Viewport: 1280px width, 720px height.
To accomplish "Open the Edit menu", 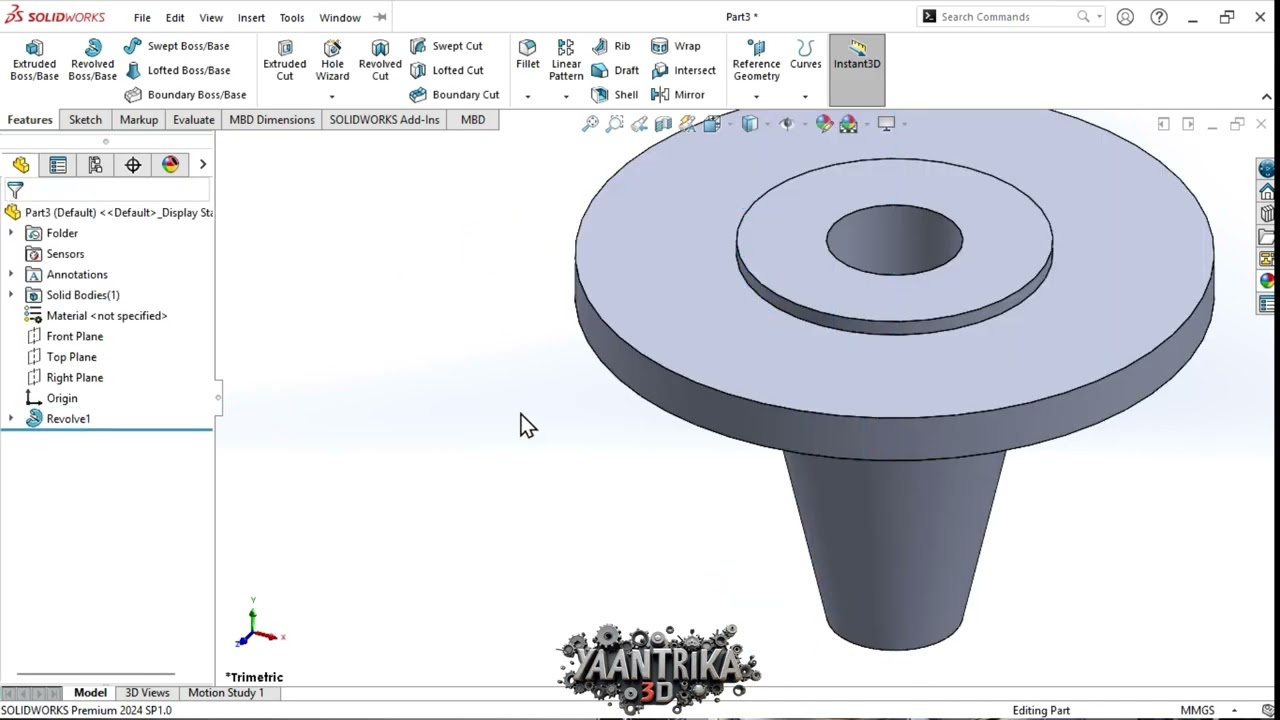I will [x=175, y=17].
